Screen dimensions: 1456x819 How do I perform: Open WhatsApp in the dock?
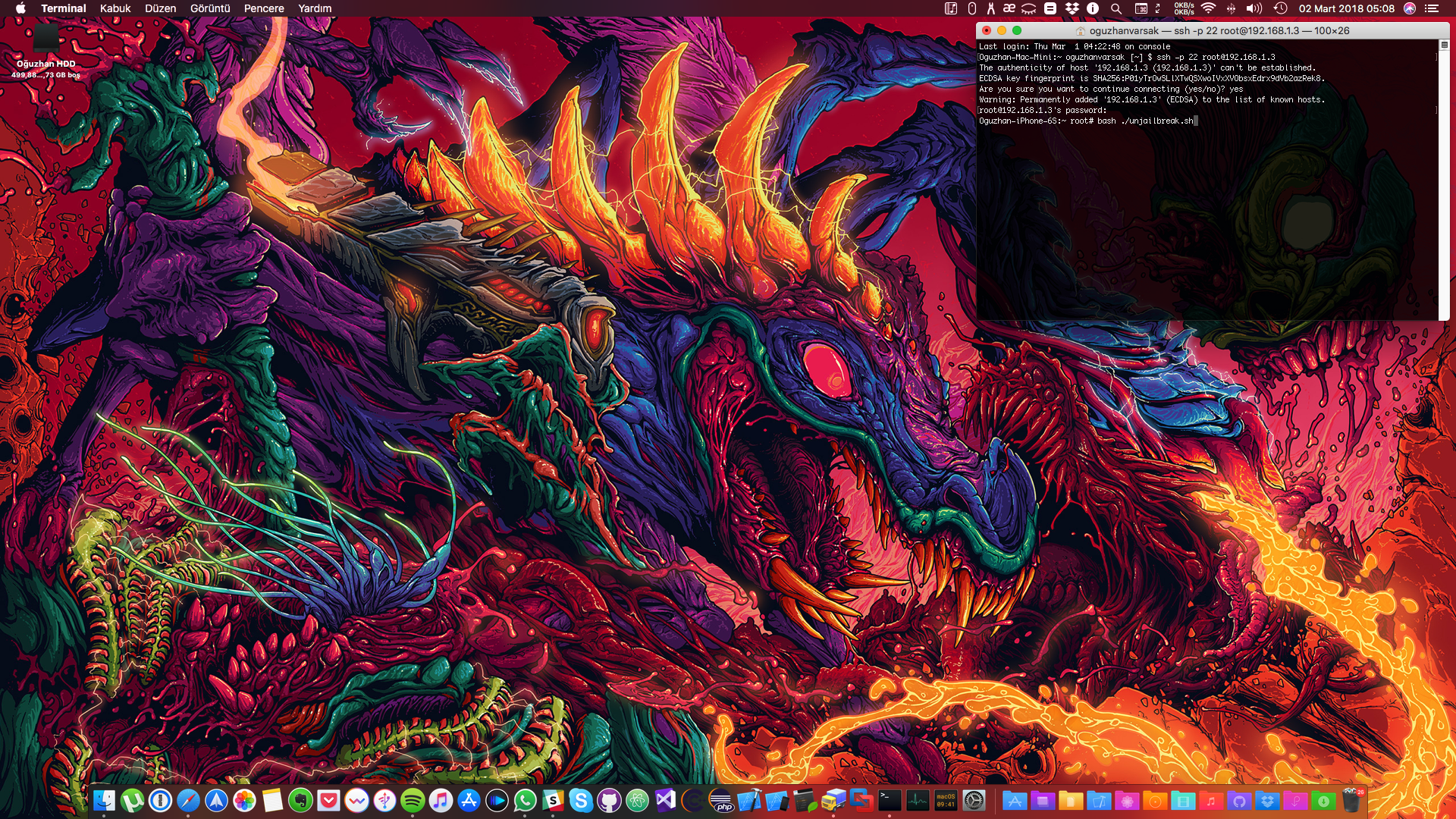tap(525, 800)
